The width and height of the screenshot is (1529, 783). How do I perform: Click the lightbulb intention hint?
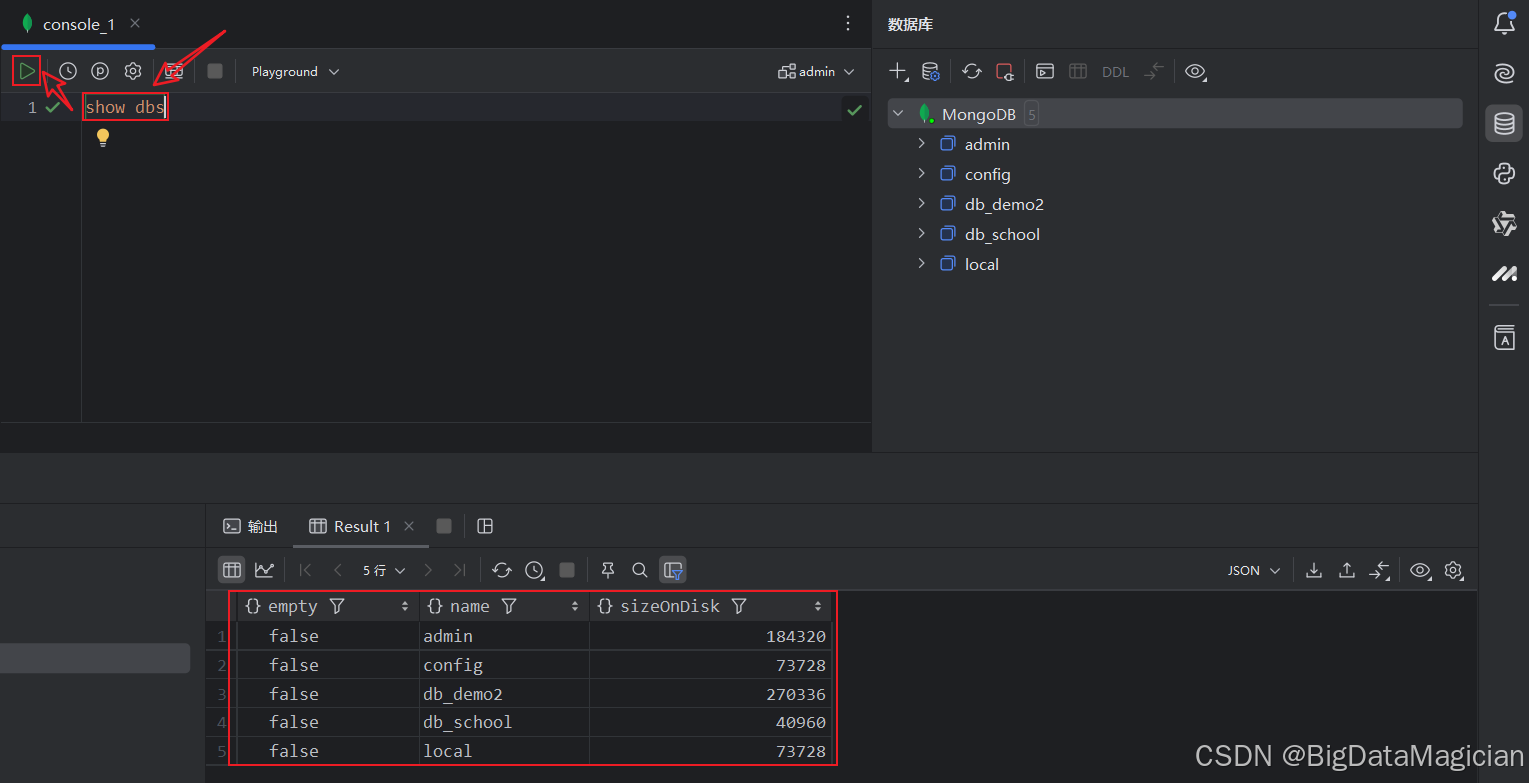click(102, 138)
